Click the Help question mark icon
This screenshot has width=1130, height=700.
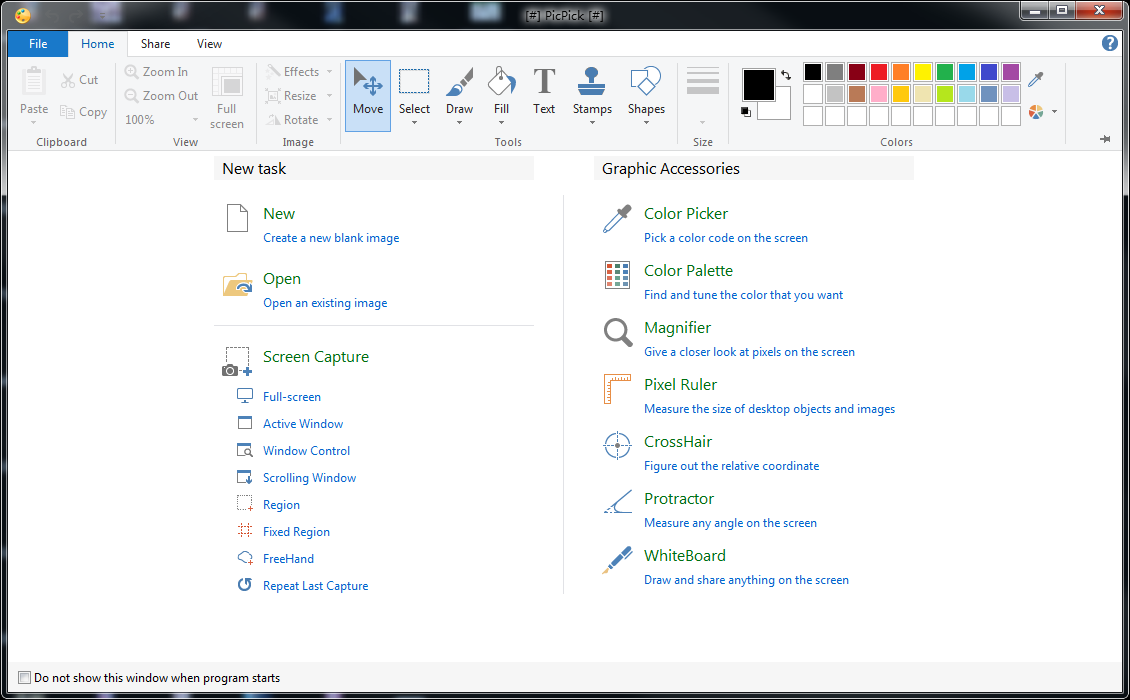click(x=1109, y=43)
